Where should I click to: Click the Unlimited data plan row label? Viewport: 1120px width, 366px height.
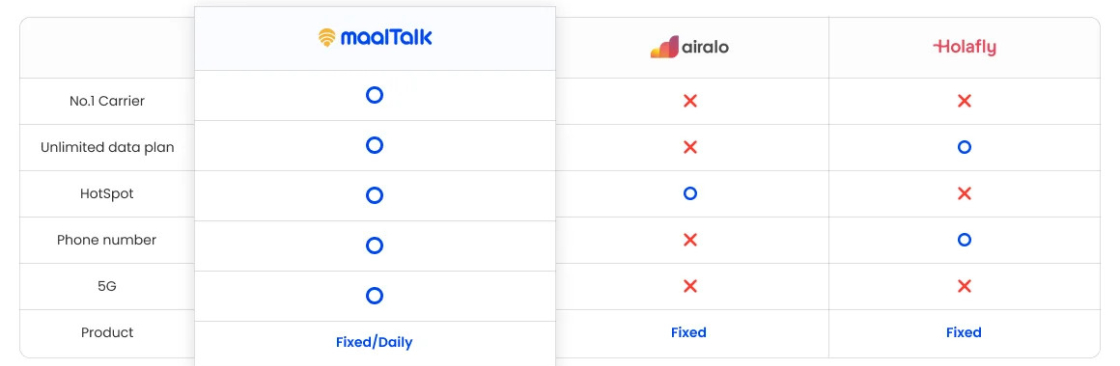coord(107,147)
